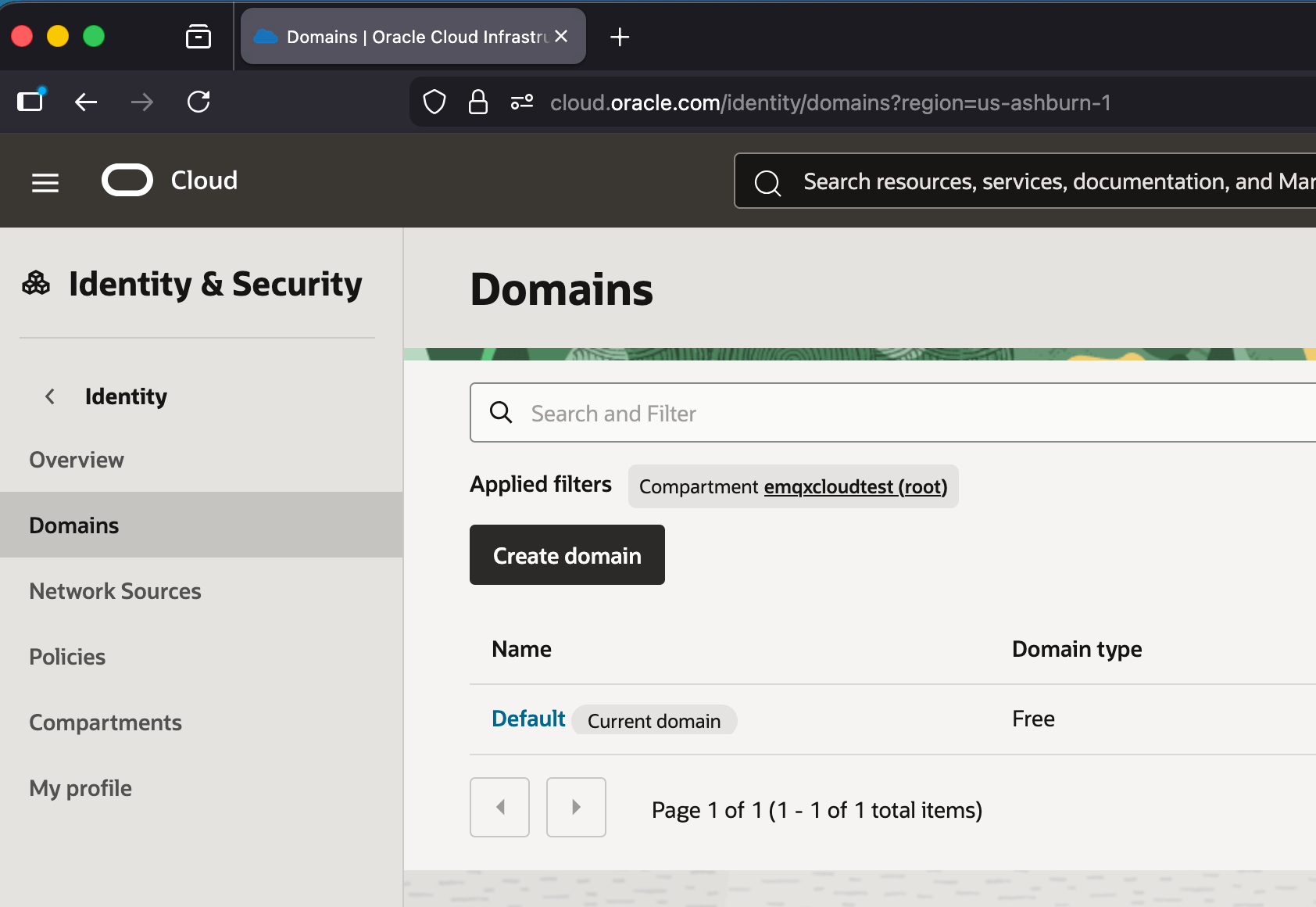
Task: Click the Name column header
Action: coord(521,649)
